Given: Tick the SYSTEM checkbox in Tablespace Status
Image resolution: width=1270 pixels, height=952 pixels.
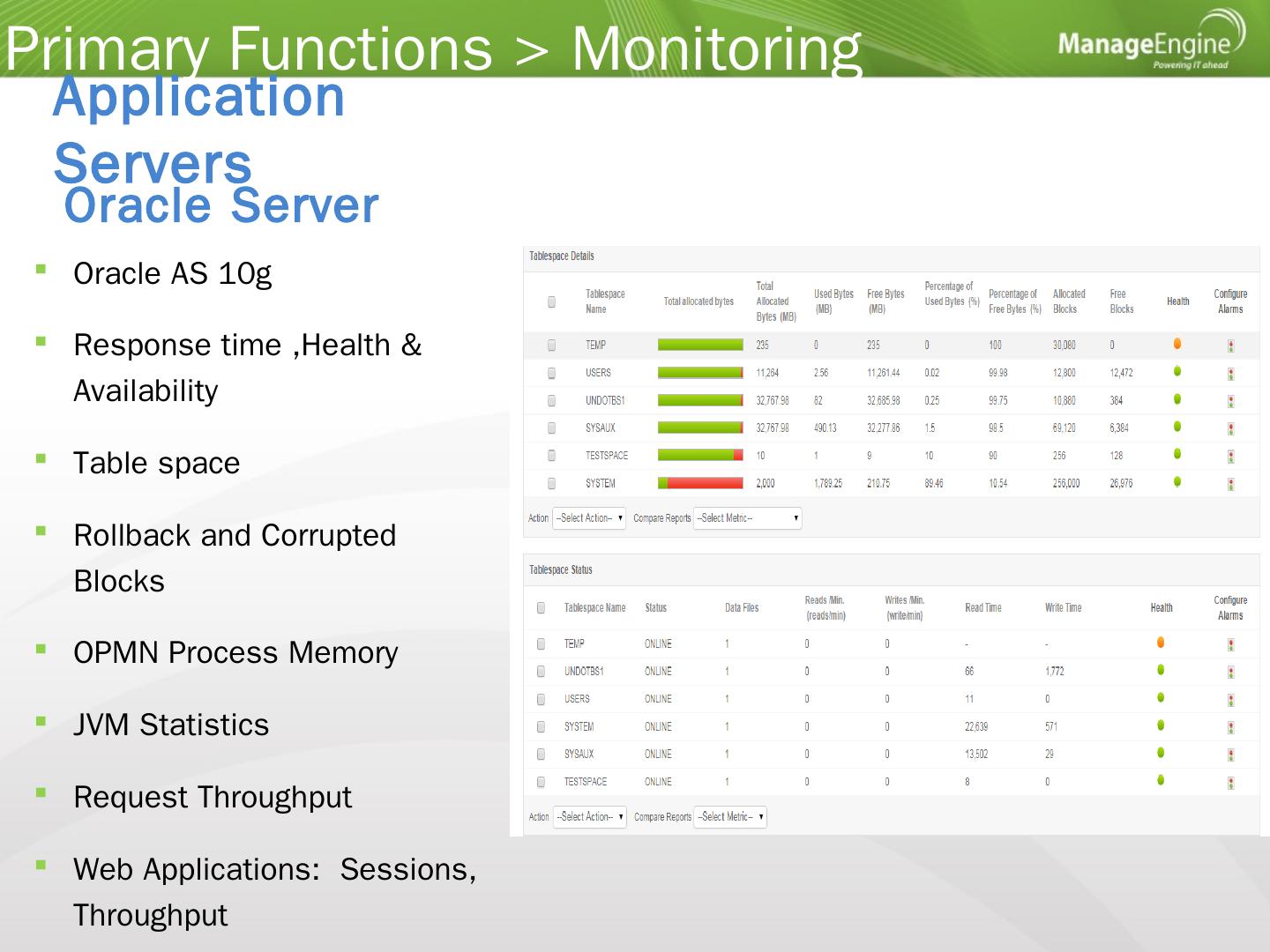Looking at the screenshot, I should [542, 727].
